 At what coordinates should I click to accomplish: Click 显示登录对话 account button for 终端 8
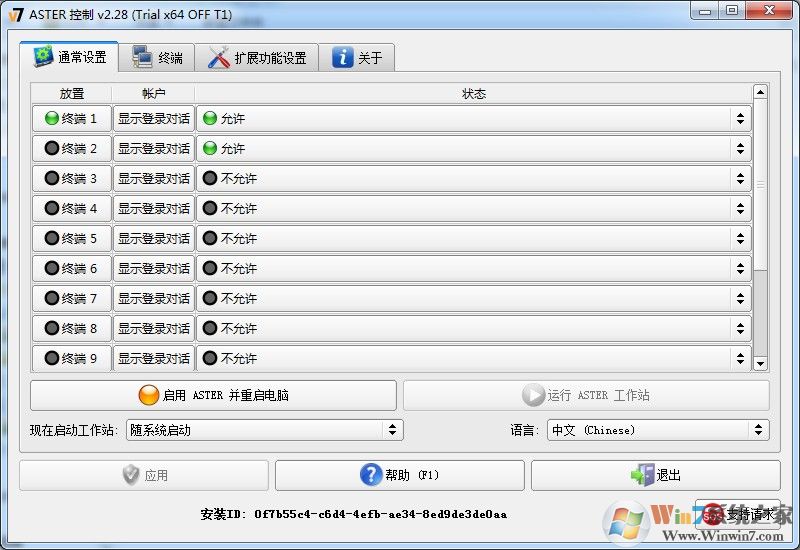pyautogui.click(x=154, y=328)
